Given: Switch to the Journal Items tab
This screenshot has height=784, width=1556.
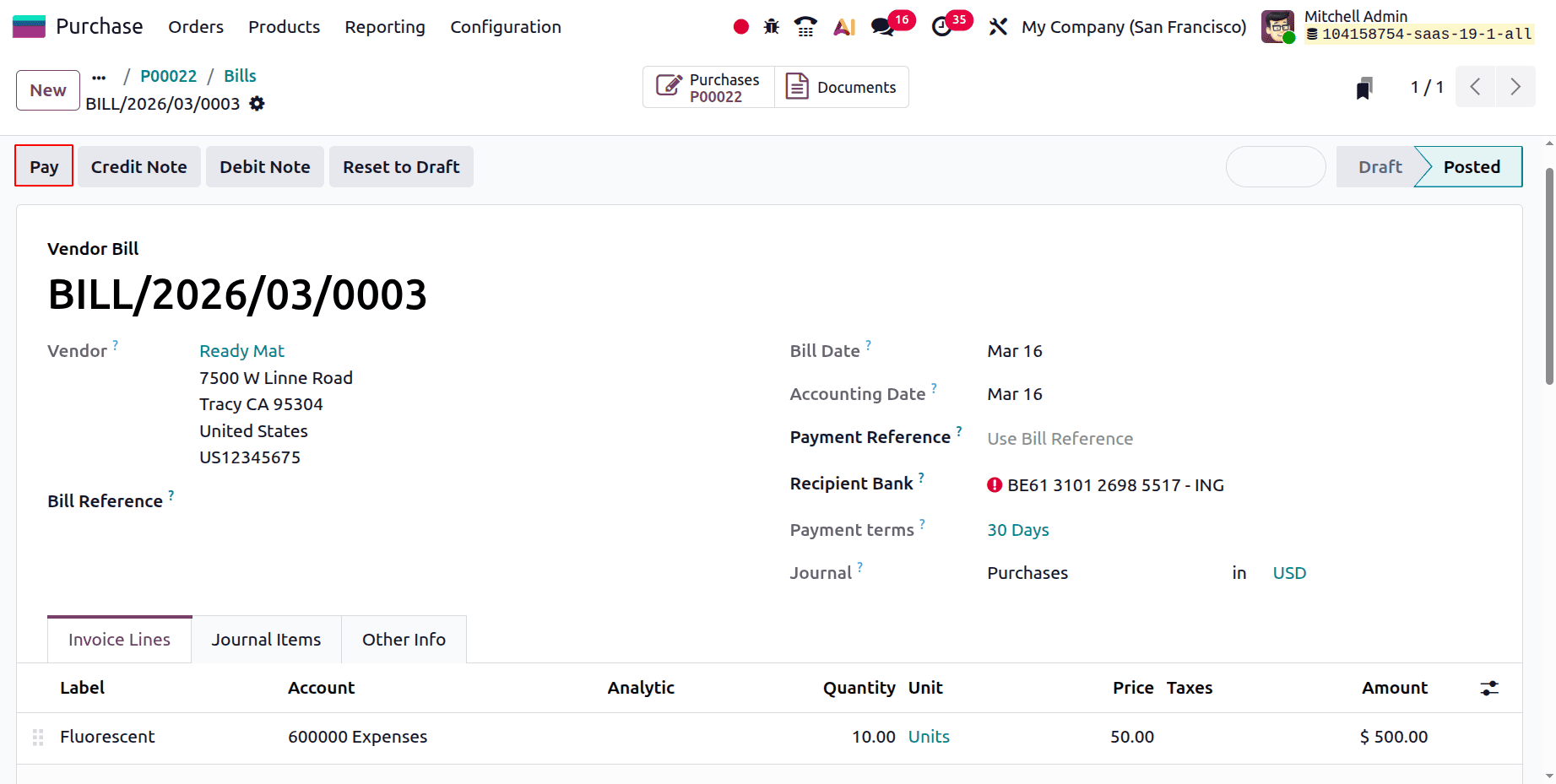Looking at the screenshot, I should (266, 639).
